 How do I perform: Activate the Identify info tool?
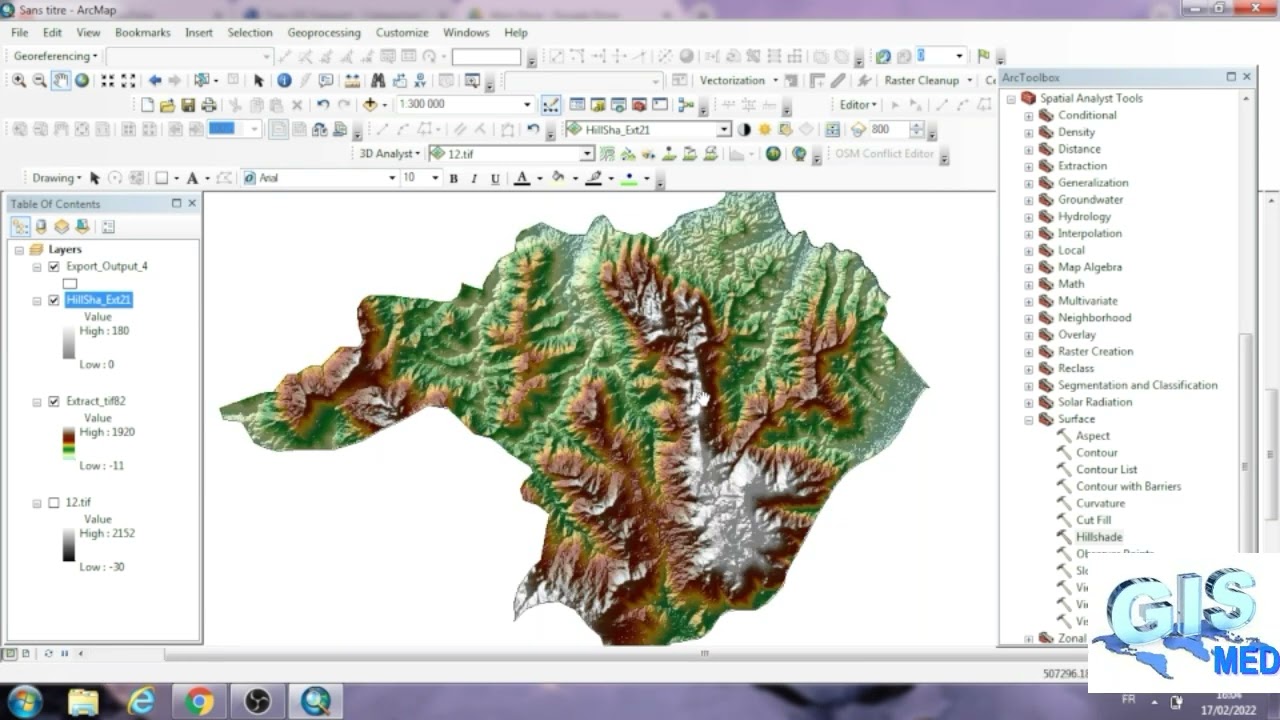tap(284, 81)
